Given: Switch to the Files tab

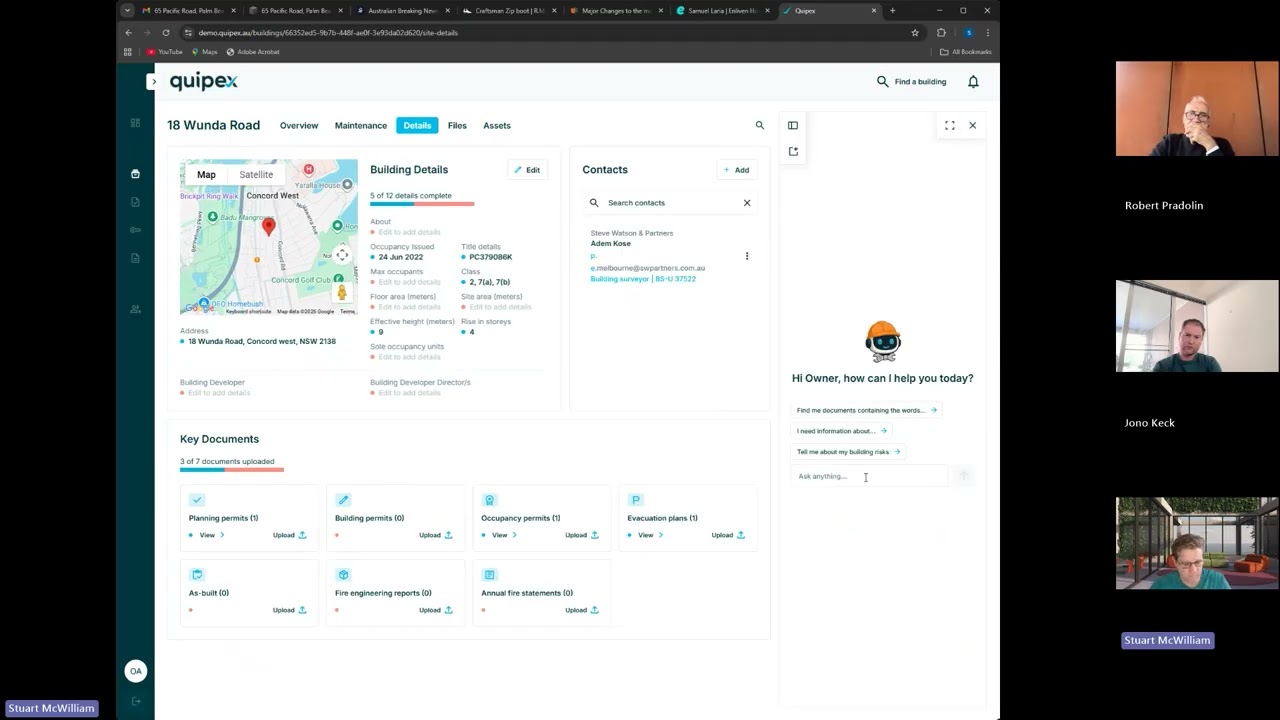Looking at the screenshot, I should (x=457, y=125).
